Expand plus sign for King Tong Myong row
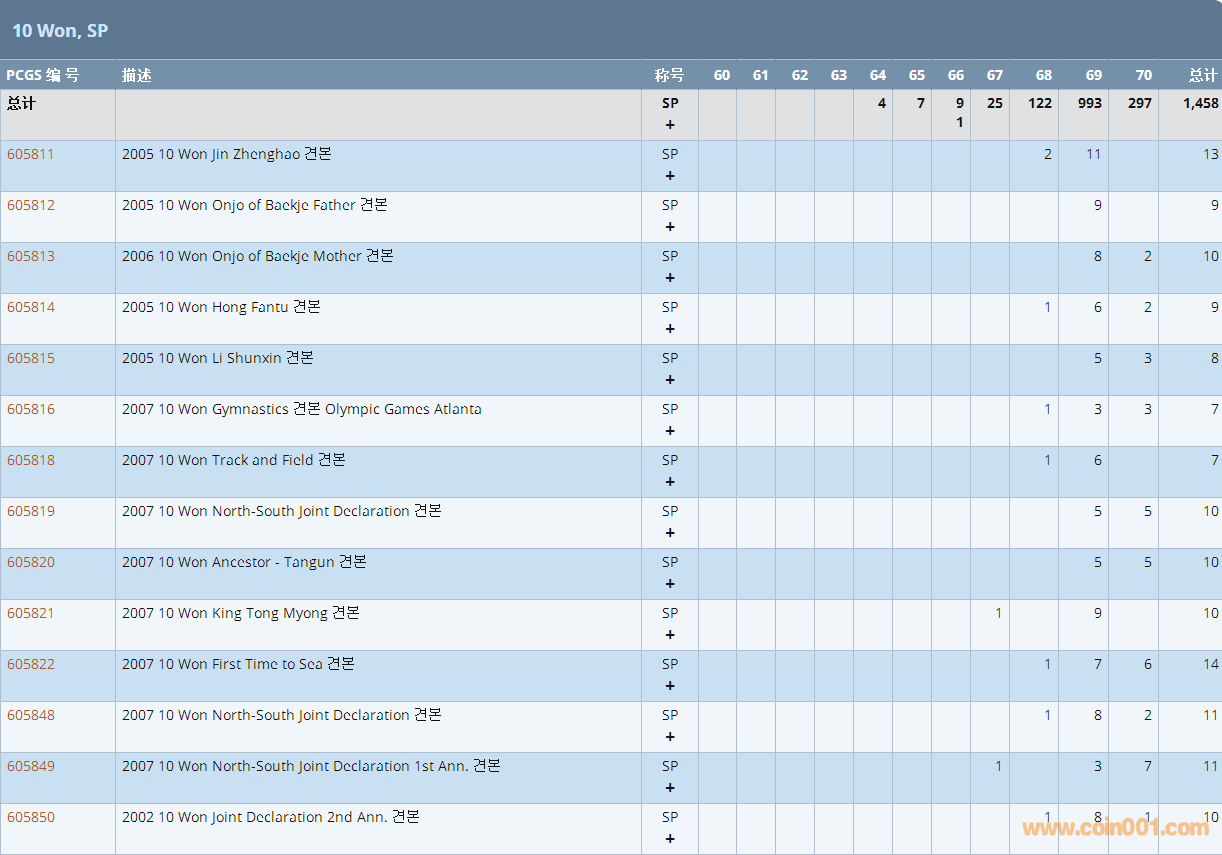Viewport: 1222px width, 855px height. (x=670, y=635)
